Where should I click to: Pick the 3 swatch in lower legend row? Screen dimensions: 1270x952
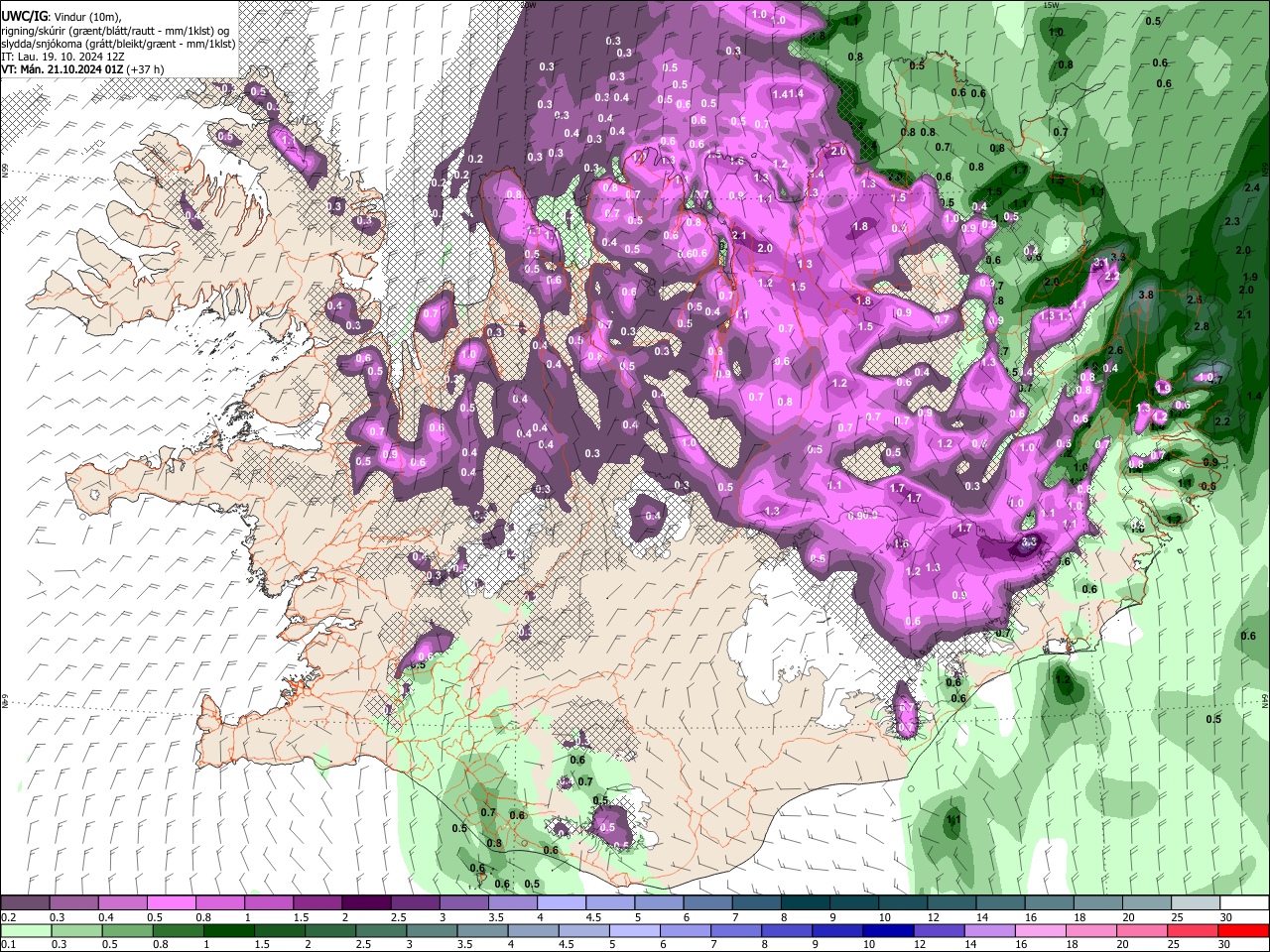tap(433, 930)
